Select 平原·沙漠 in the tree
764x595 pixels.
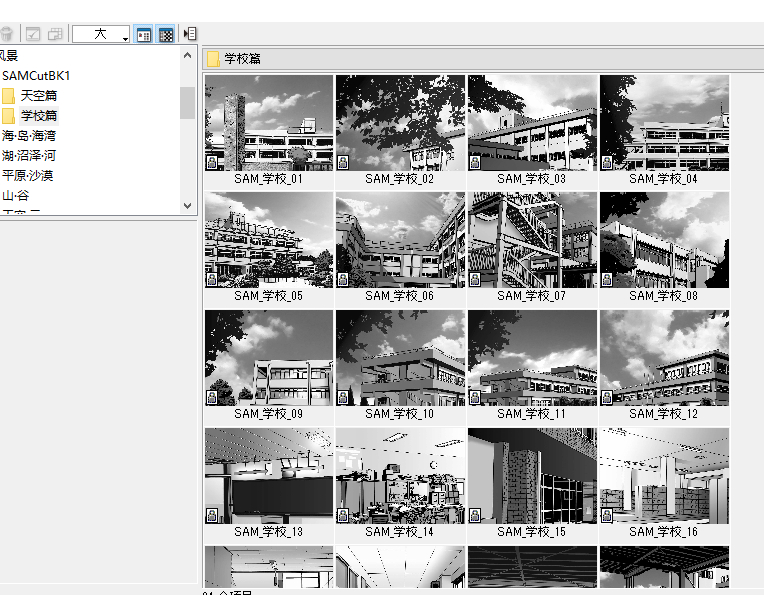(x=27, y=175)
